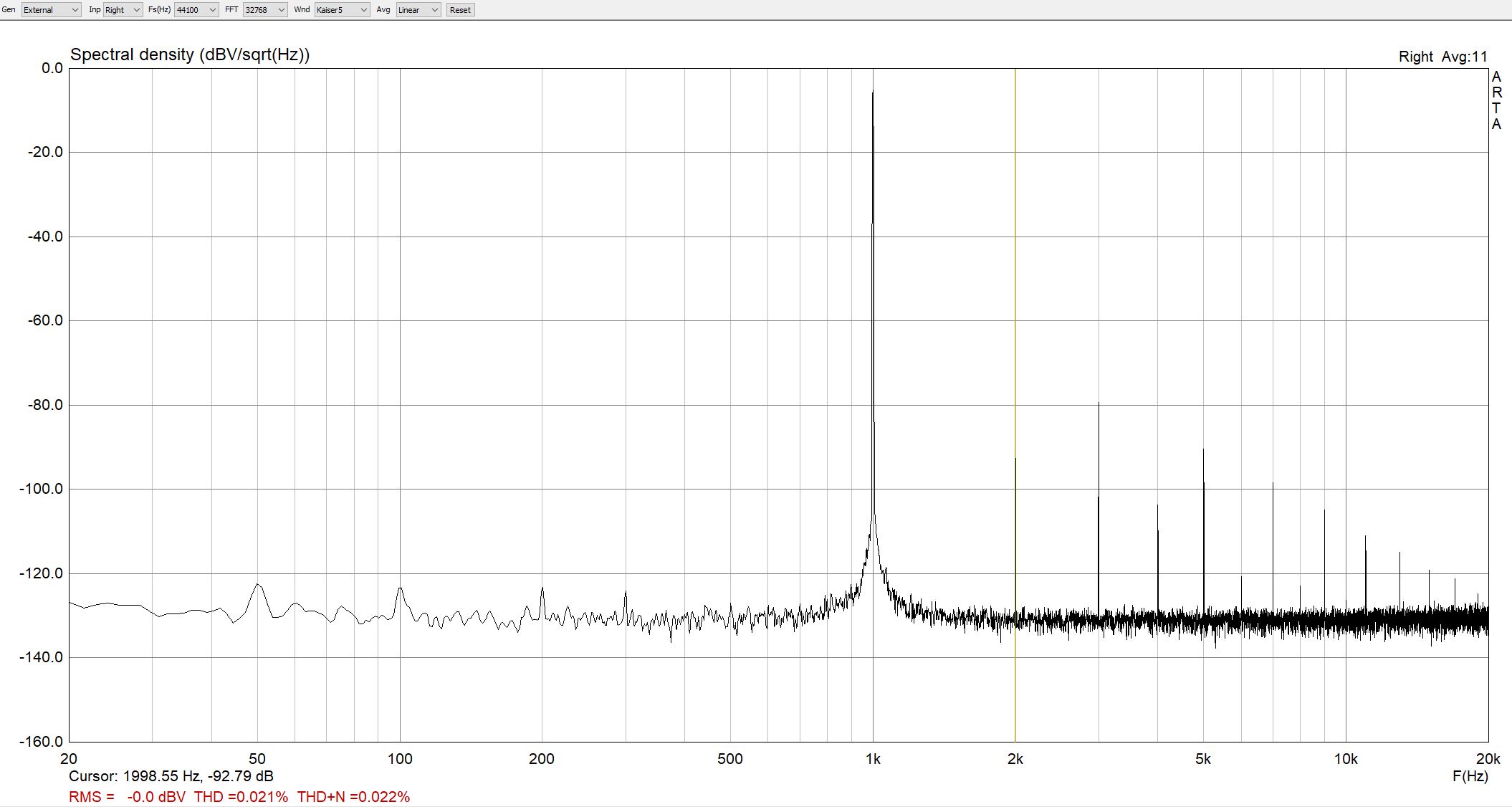1512x807 pixels.
Task: Click the Right Avg:11 label
Action: click(x=1443, y=57)
